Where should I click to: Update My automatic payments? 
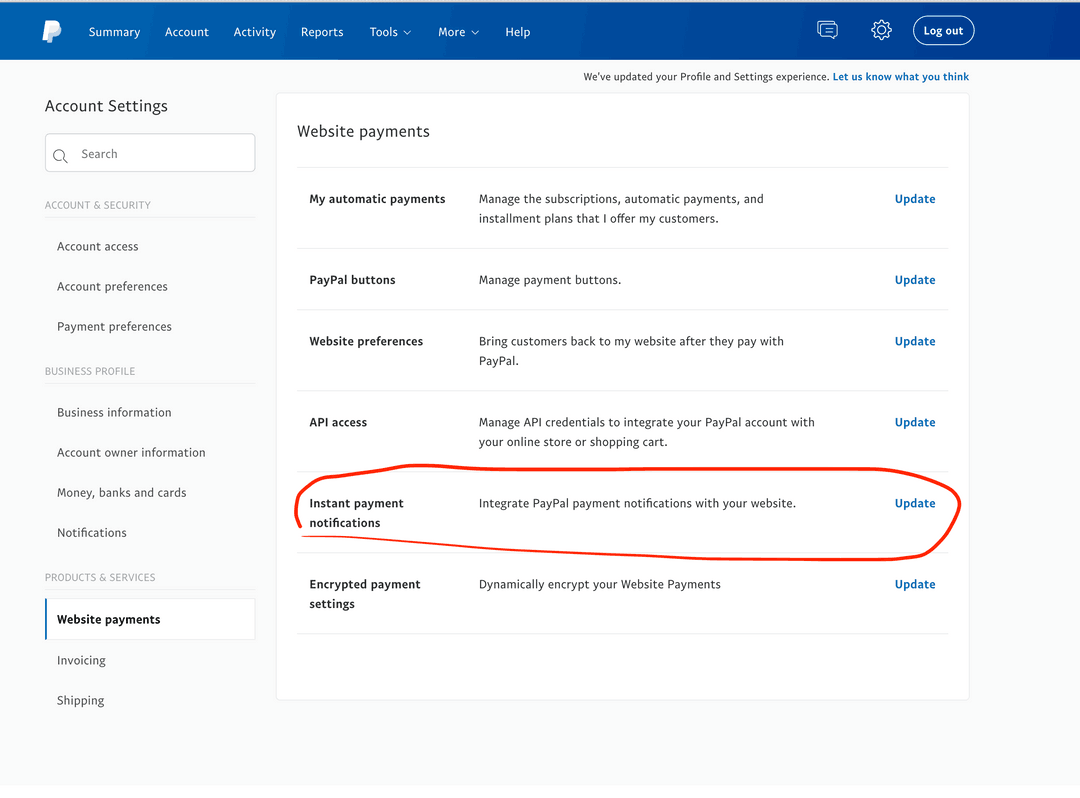tap(915, 199)
